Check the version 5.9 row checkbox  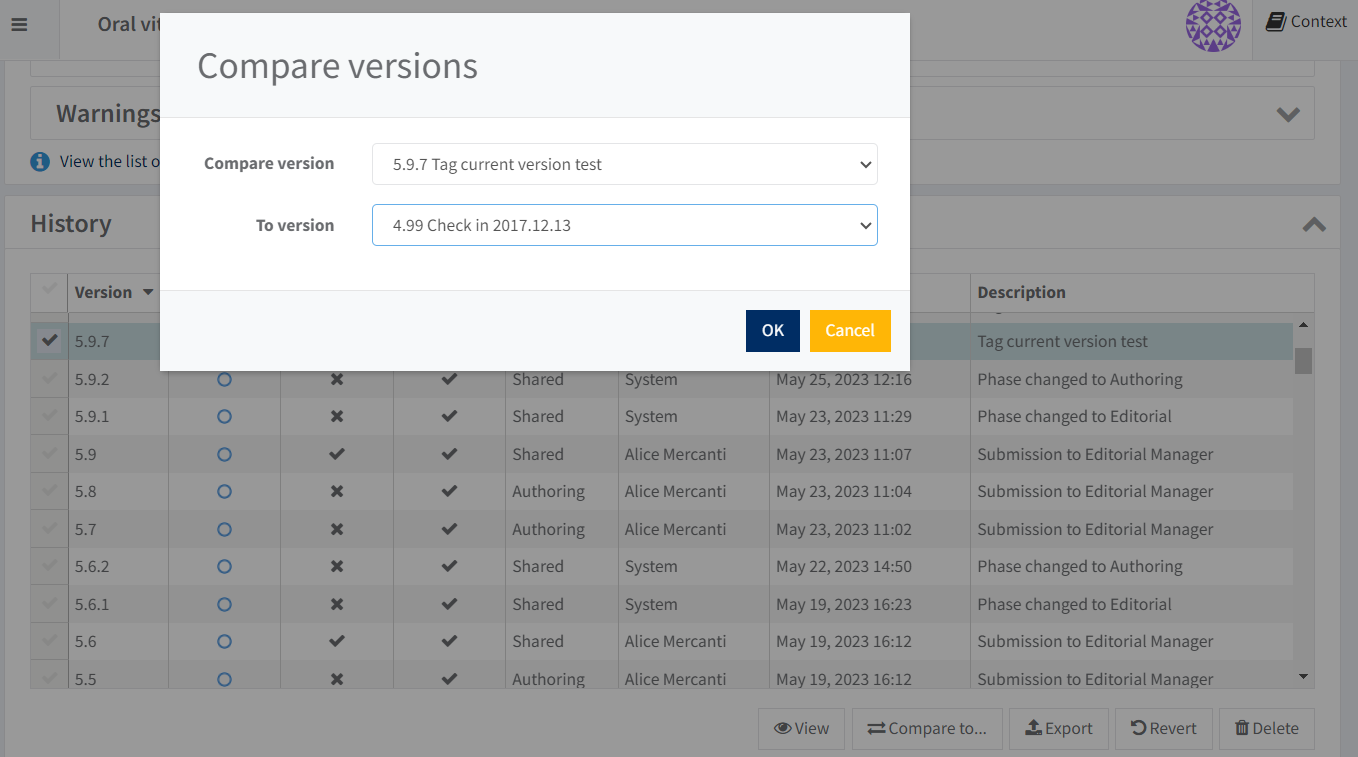[49, 454]
